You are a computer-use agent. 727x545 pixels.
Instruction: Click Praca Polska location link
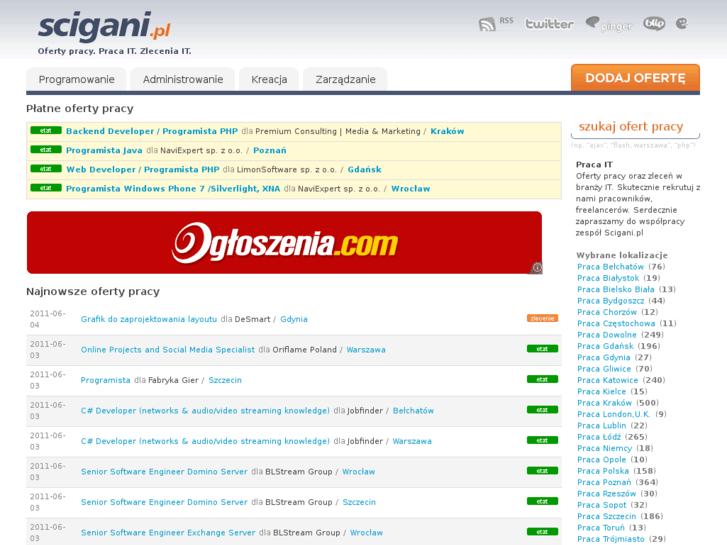(x=603, y=471)
